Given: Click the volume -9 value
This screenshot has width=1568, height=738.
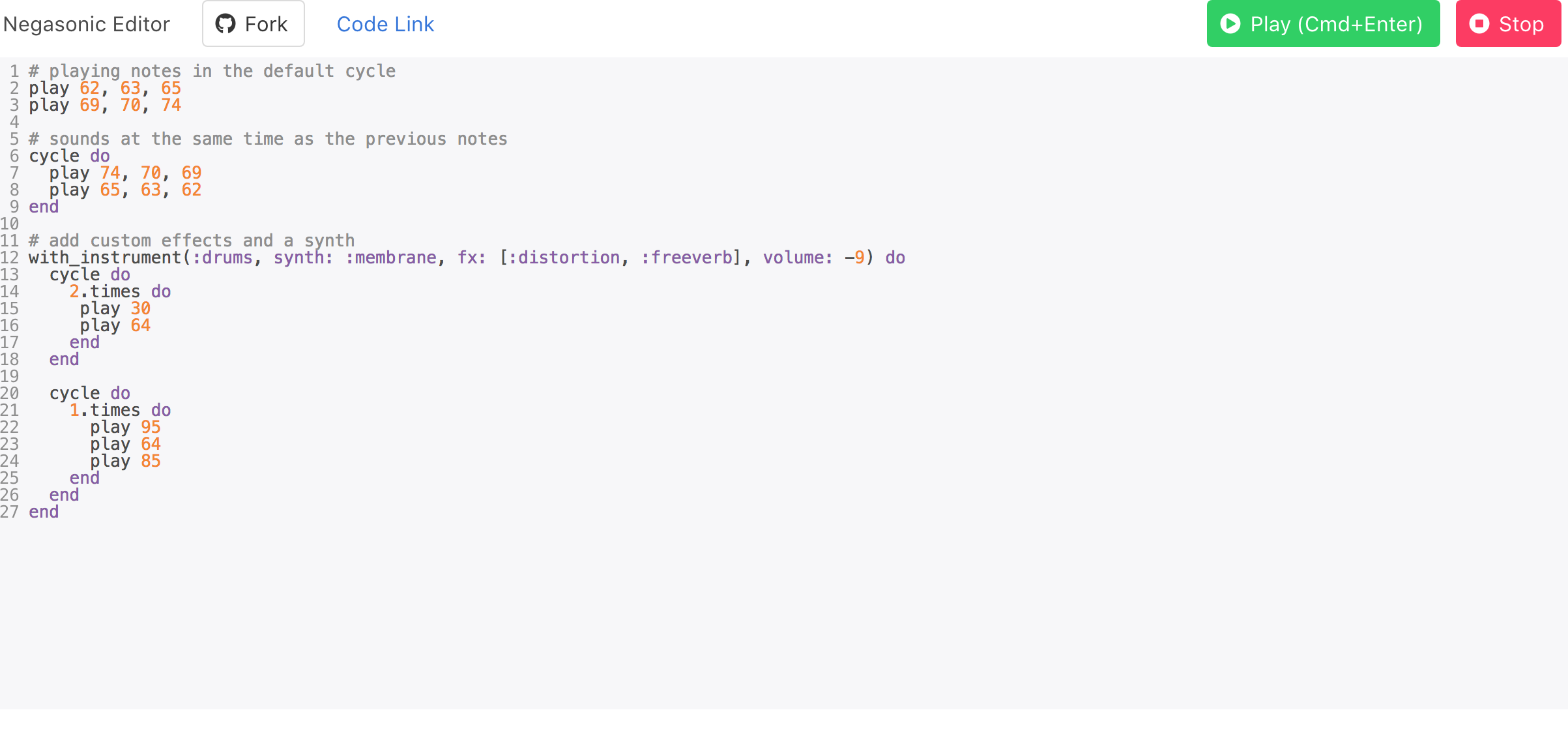Looking at the screenshot, I should 854,258.
